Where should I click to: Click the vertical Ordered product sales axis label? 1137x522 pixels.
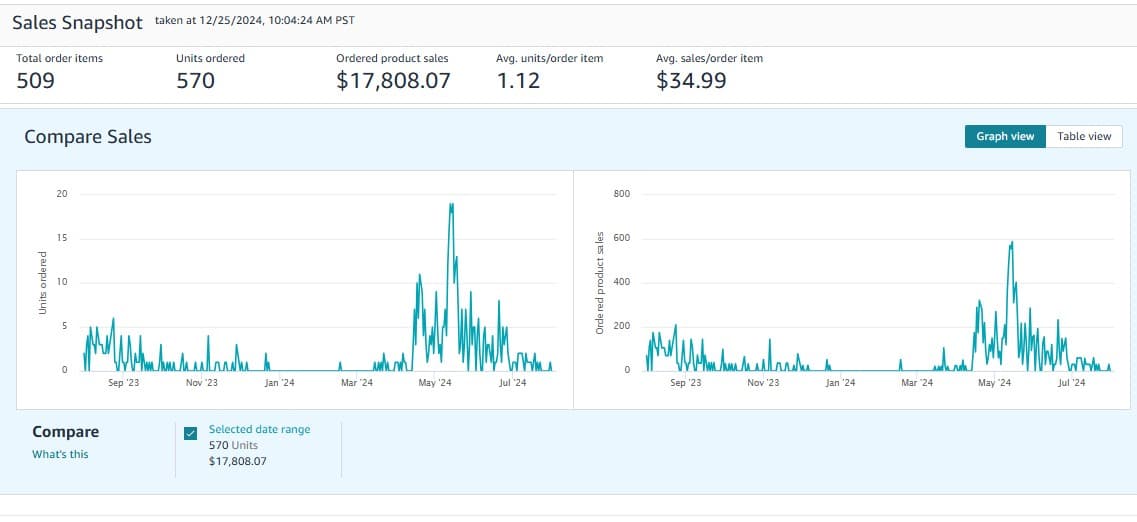coord(600,283)
